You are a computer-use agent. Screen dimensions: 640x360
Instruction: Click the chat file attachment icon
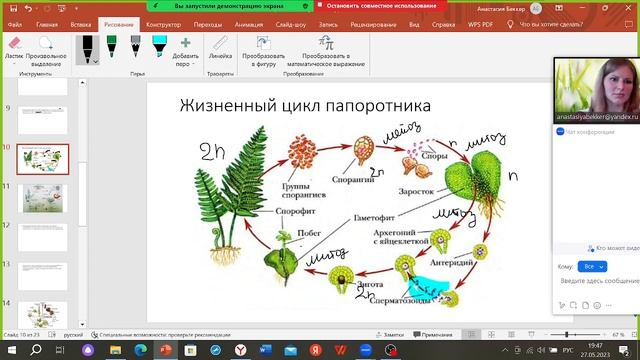(585, 305)
